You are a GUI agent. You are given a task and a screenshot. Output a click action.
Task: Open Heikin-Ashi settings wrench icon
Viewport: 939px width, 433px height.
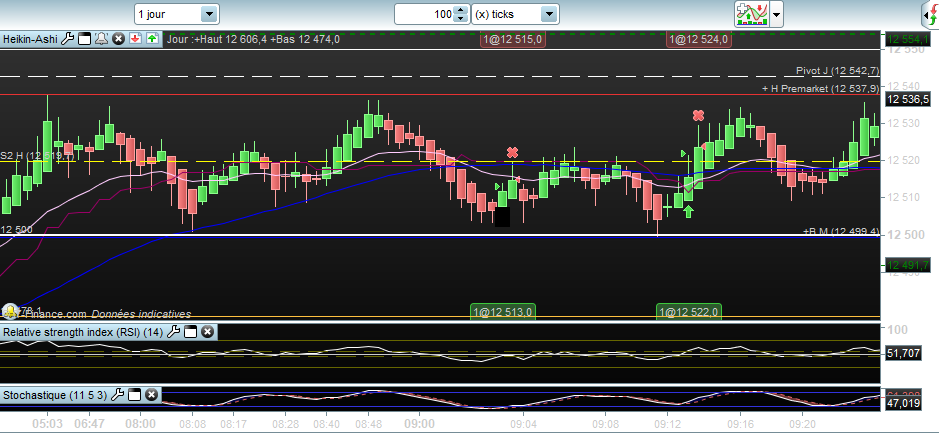pyautogui.click(x=68, y=39)
